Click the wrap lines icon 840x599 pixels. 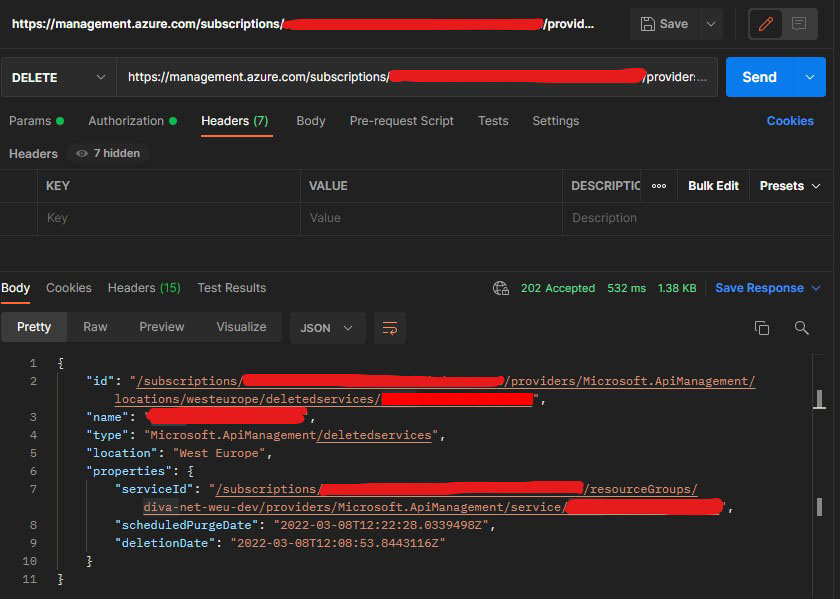point(390,328)
